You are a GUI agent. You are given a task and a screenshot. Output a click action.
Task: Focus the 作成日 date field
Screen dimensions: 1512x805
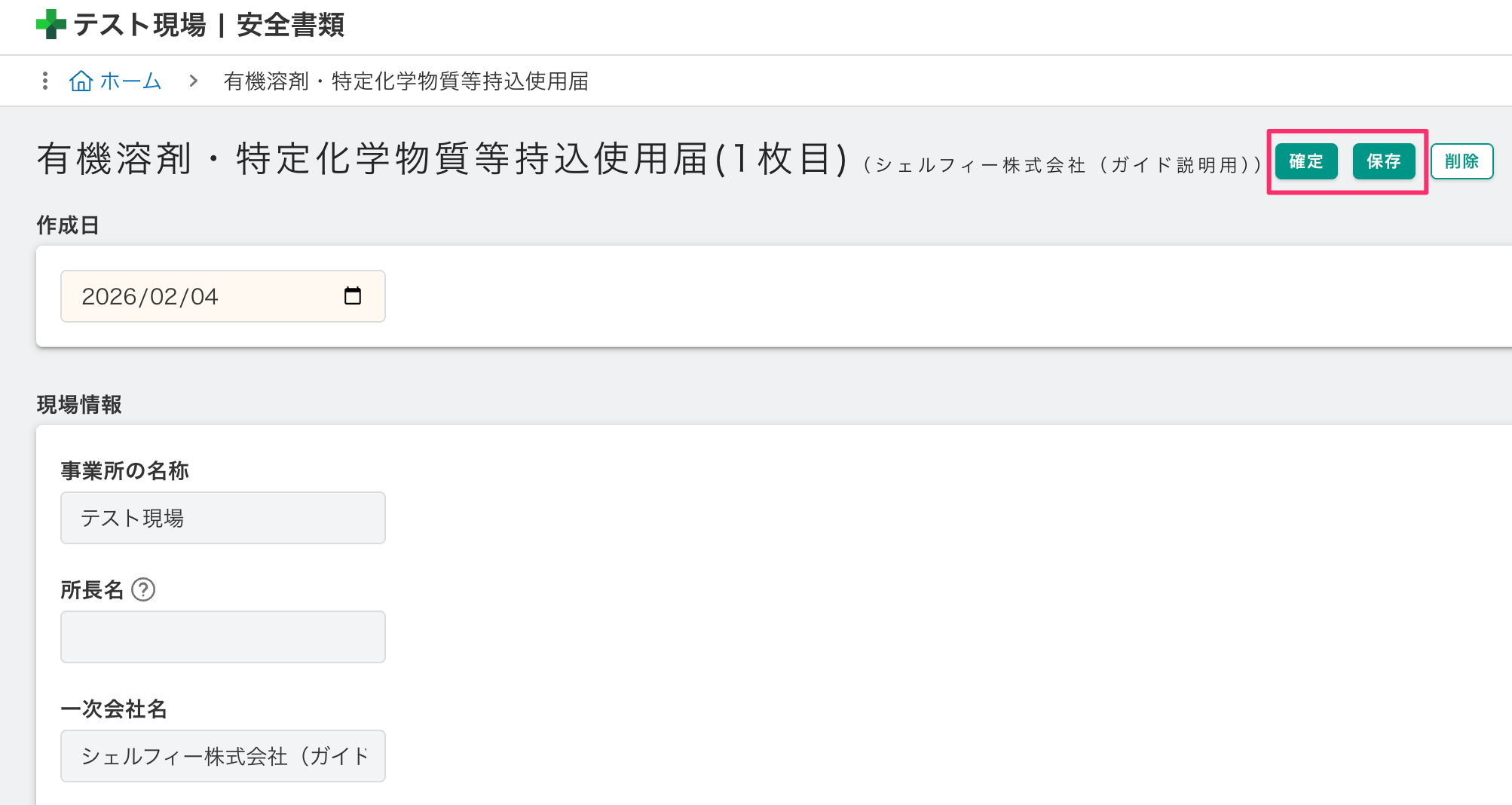pyautogui.click(x=204, y=296)
